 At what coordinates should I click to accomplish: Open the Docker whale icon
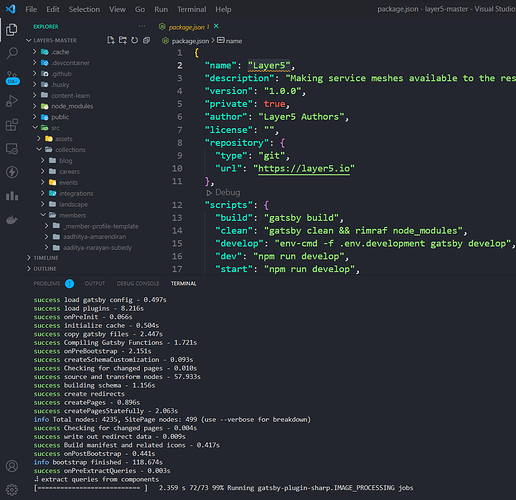click(x=12, y=220)
